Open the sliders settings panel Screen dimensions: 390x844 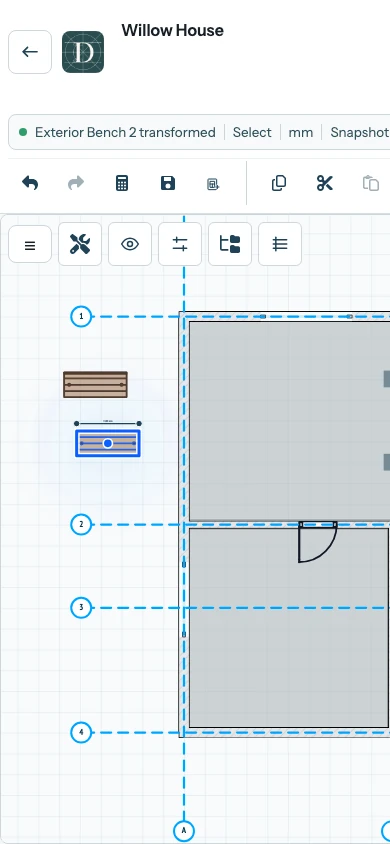[180, 244]
